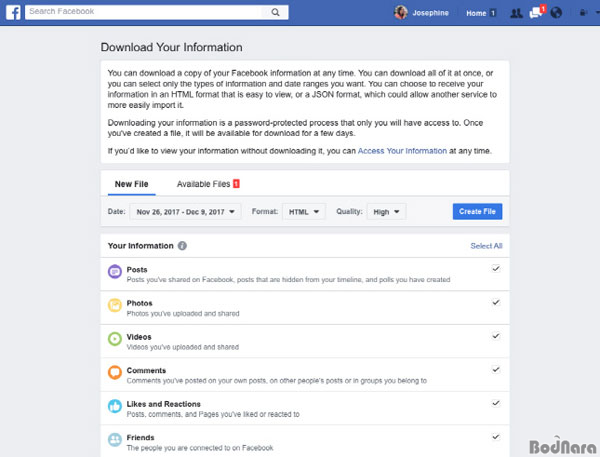The height and width of the screenshot is (457, 600).
Task: Open the Date range dropdown
Action: [185, 212]
